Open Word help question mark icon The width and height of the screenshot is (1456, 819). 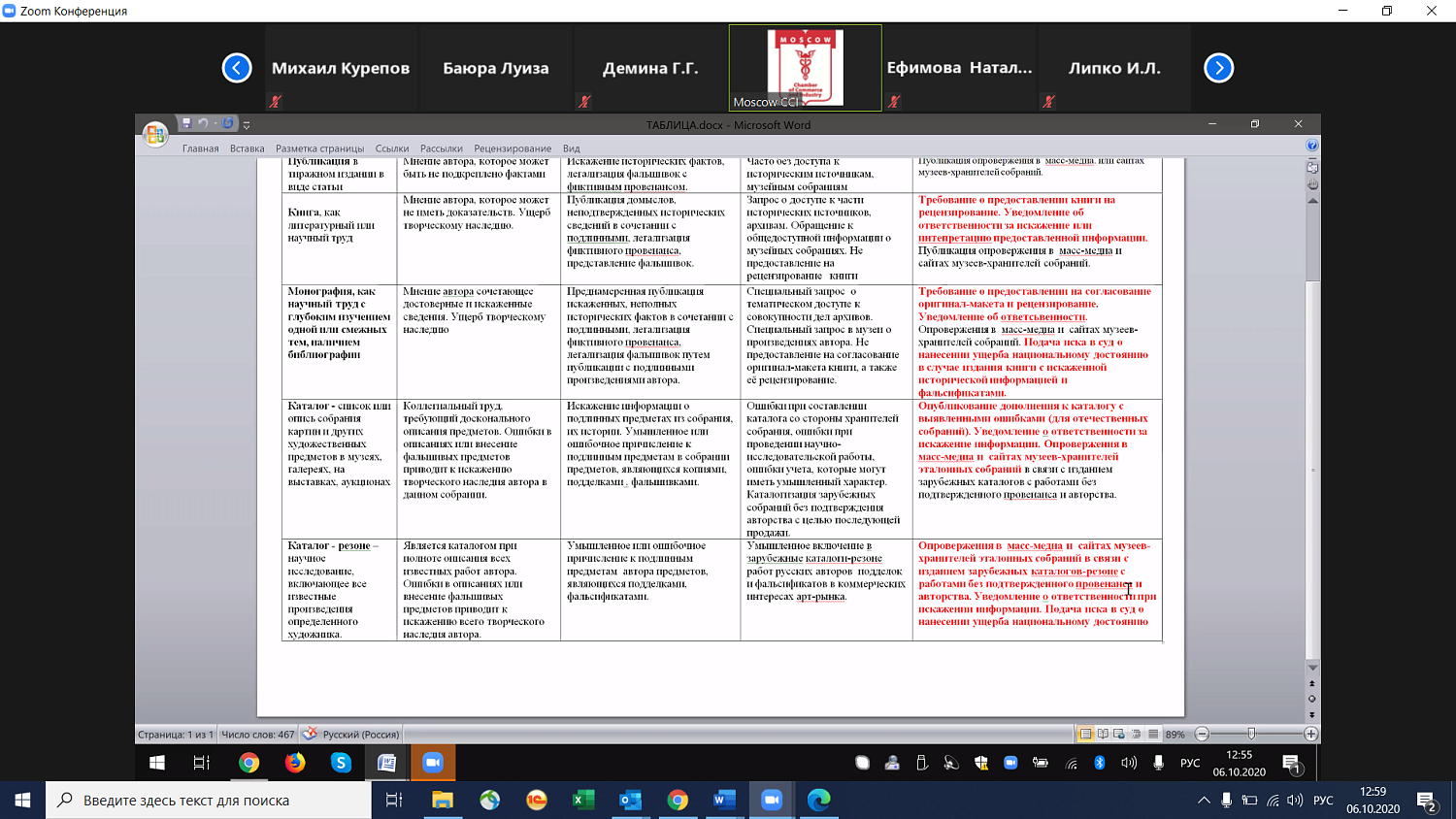coord(1312,146)
